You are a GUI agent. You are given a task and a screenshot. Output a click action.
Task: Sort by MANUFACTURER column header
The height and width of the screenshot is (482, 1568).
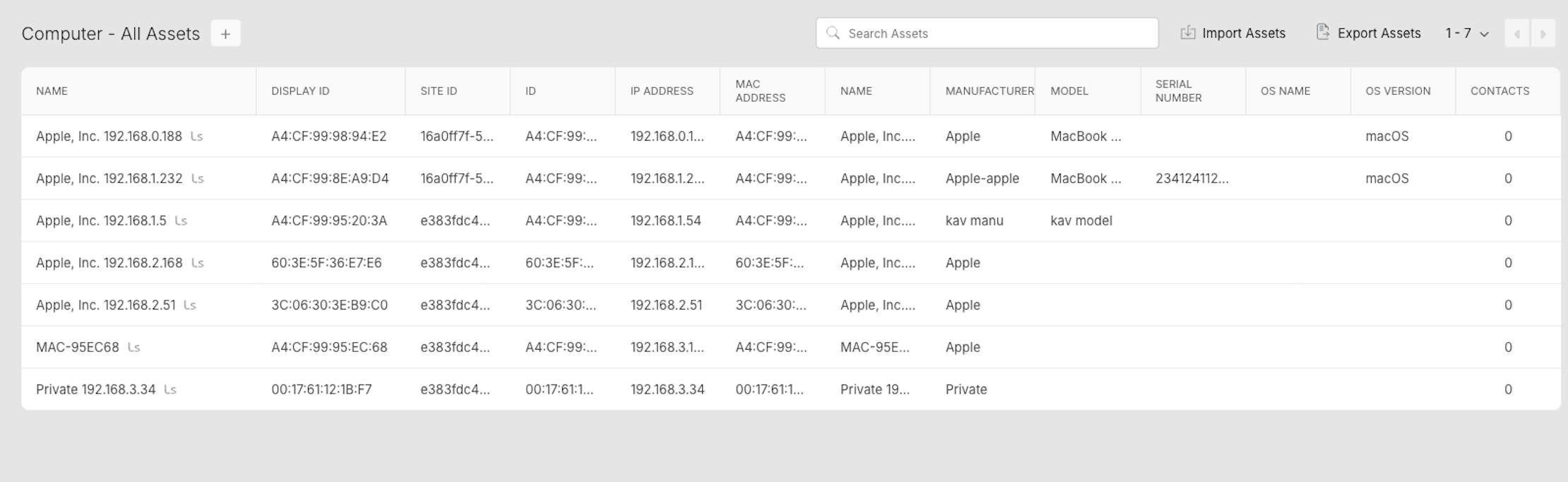pyautogui.click(x=990, y=91)
